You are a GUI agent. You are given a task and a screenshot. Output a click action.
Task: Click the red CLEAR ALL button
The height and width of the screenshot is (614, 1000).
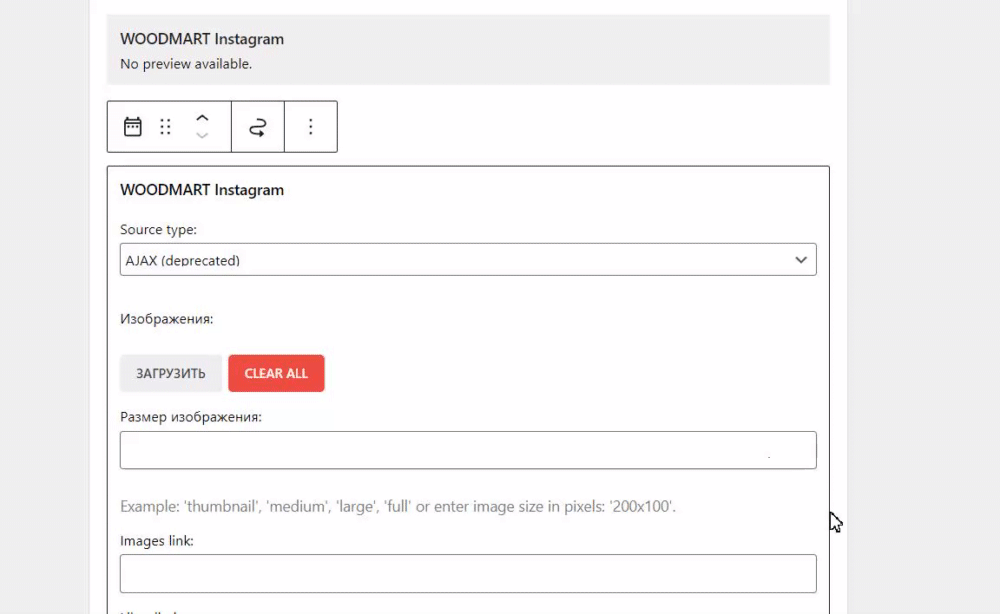[276, 373]
